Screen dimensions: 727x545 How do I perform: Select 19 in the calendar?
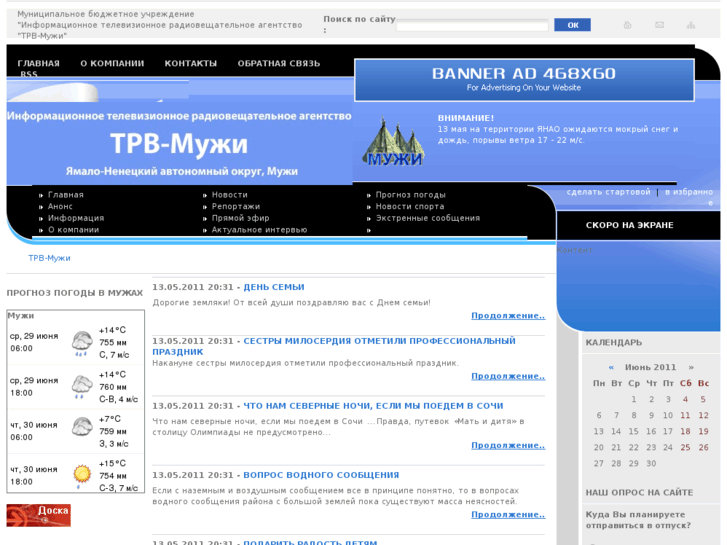pos(703,431)
